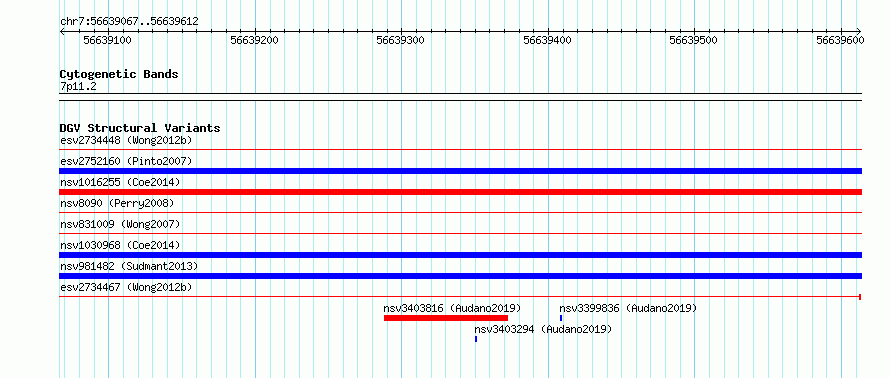Screen dimensions: 890x378
Task: Click the small nsv3399836 blue marker
Action: [561, 318]
